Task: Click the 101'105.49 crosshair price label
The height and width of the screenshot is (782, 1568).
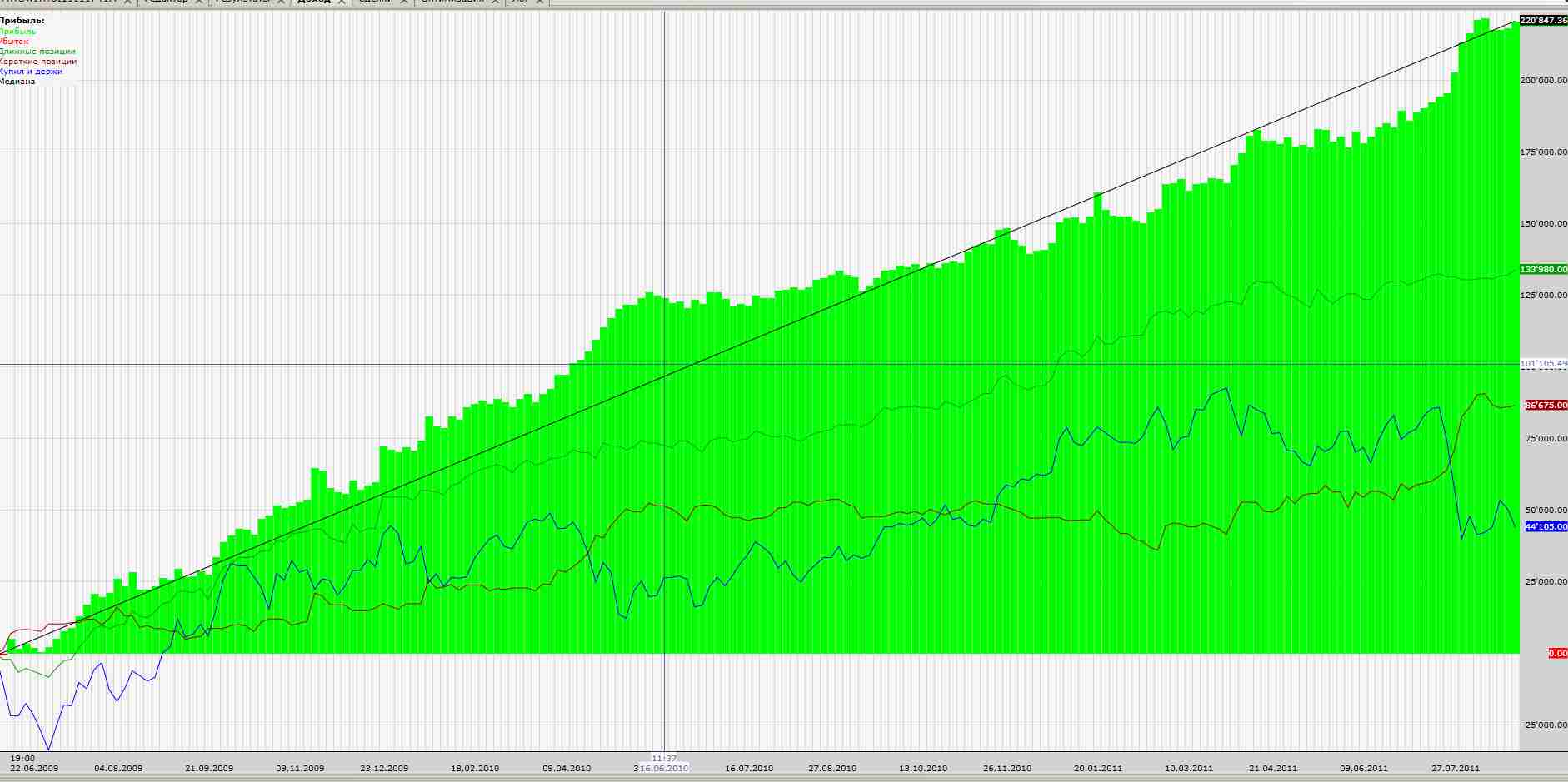Action: point(1544,364)
